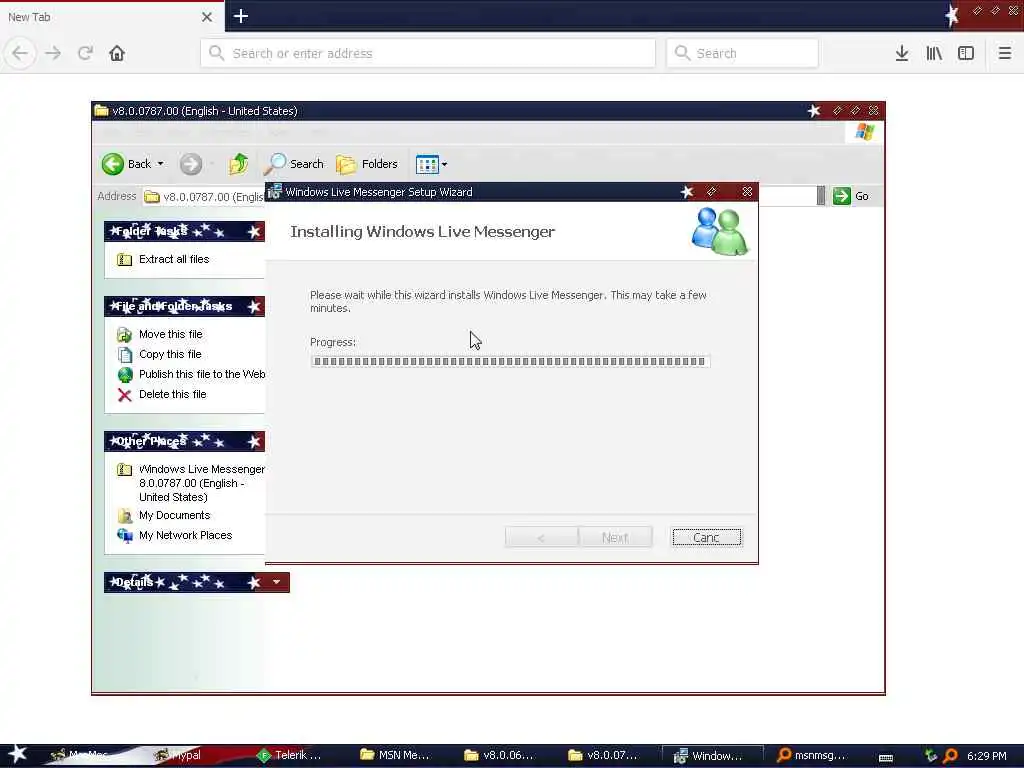Switch to msnmsg... search taskbar button
The image size is (1024, 768).
click(812, 755)
